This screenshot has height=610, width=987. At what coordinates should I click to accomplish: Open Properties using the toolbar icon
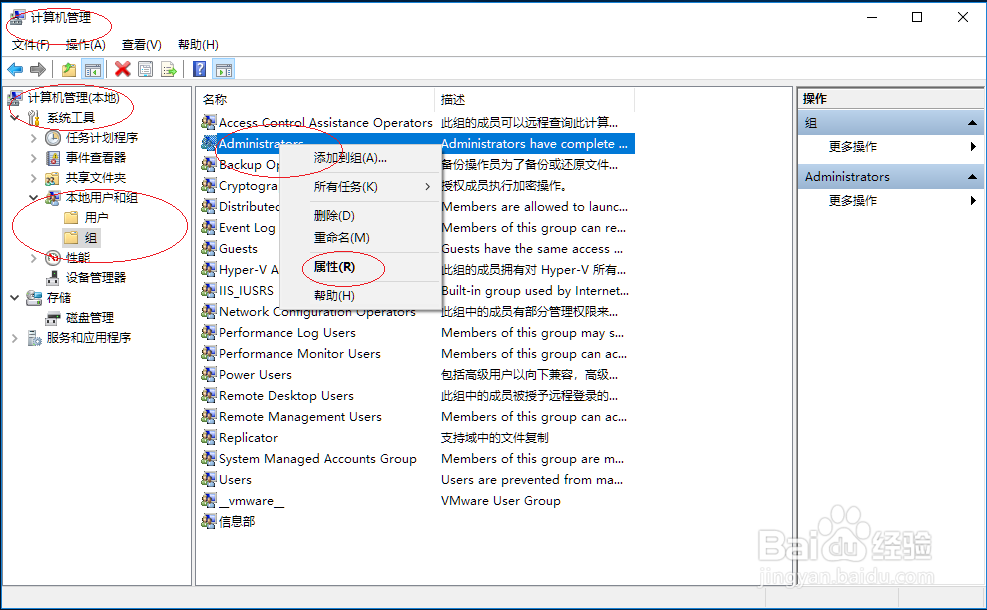pos(146,69)
